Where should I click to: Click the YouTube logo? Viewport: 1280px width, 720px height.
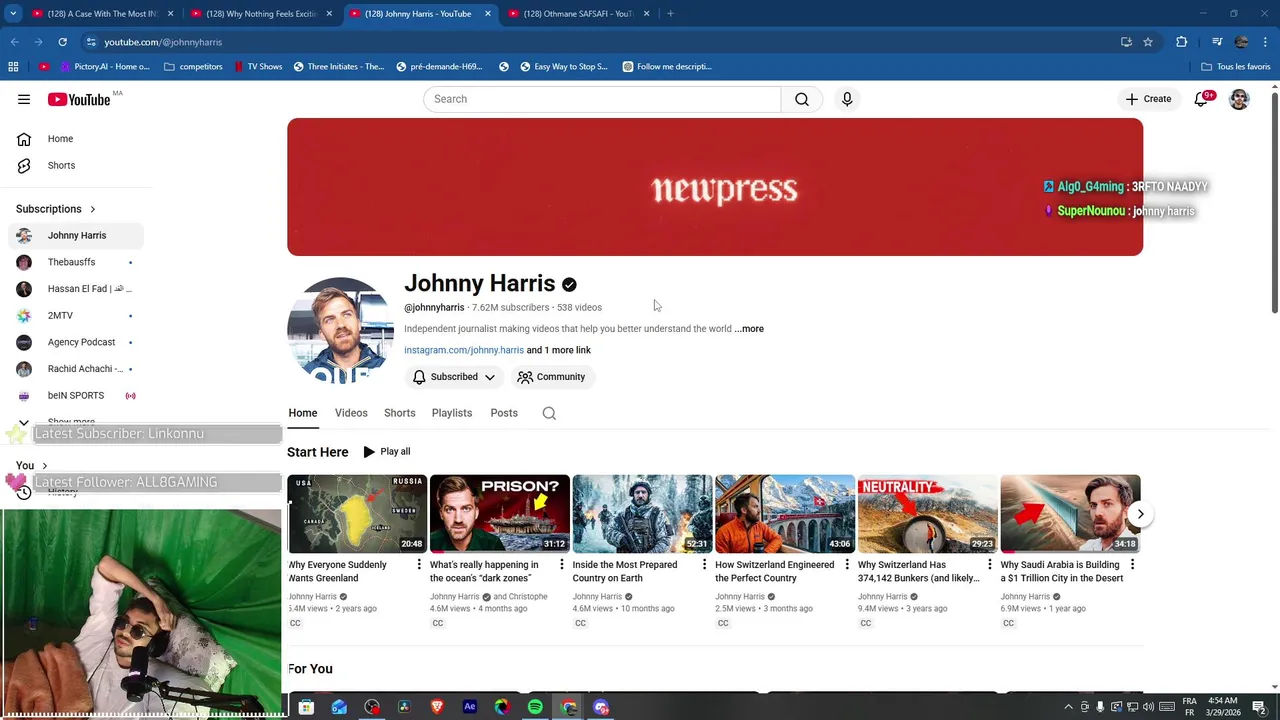pyautogui.click(x=79, y=99)
